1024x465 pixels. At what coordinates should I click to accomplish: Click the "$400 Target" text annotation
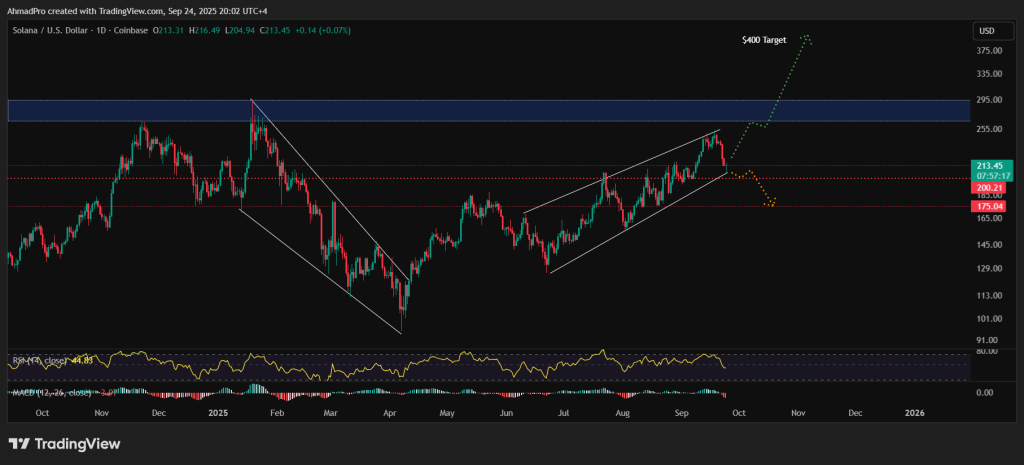click(764, 40)
